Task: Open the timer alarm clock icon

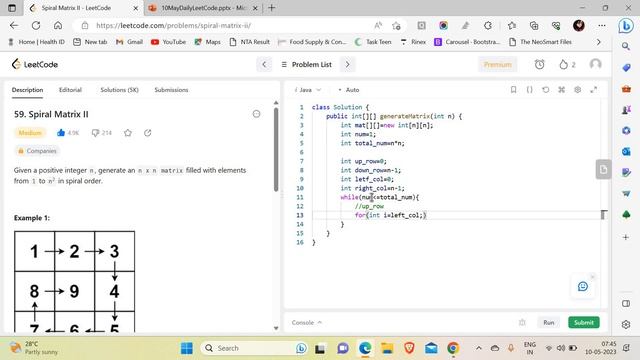Action: point(540,64)
